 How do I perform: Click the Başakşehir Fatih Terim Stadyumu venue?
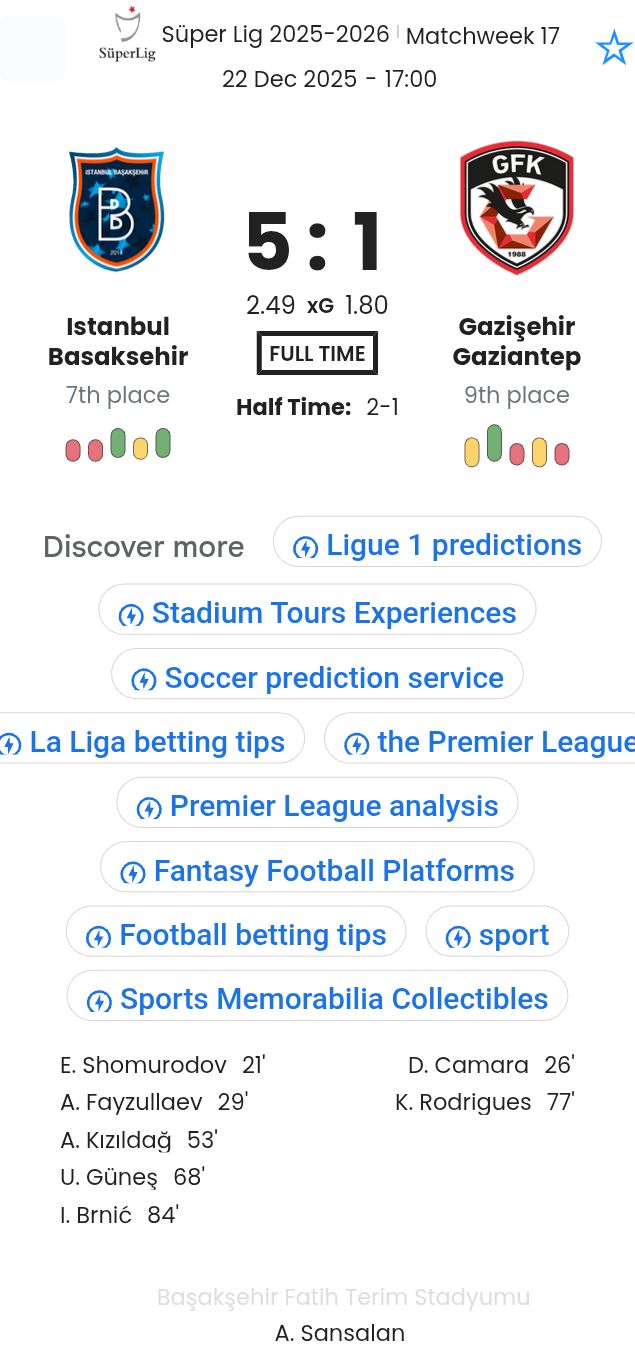tap(343, 1297)
